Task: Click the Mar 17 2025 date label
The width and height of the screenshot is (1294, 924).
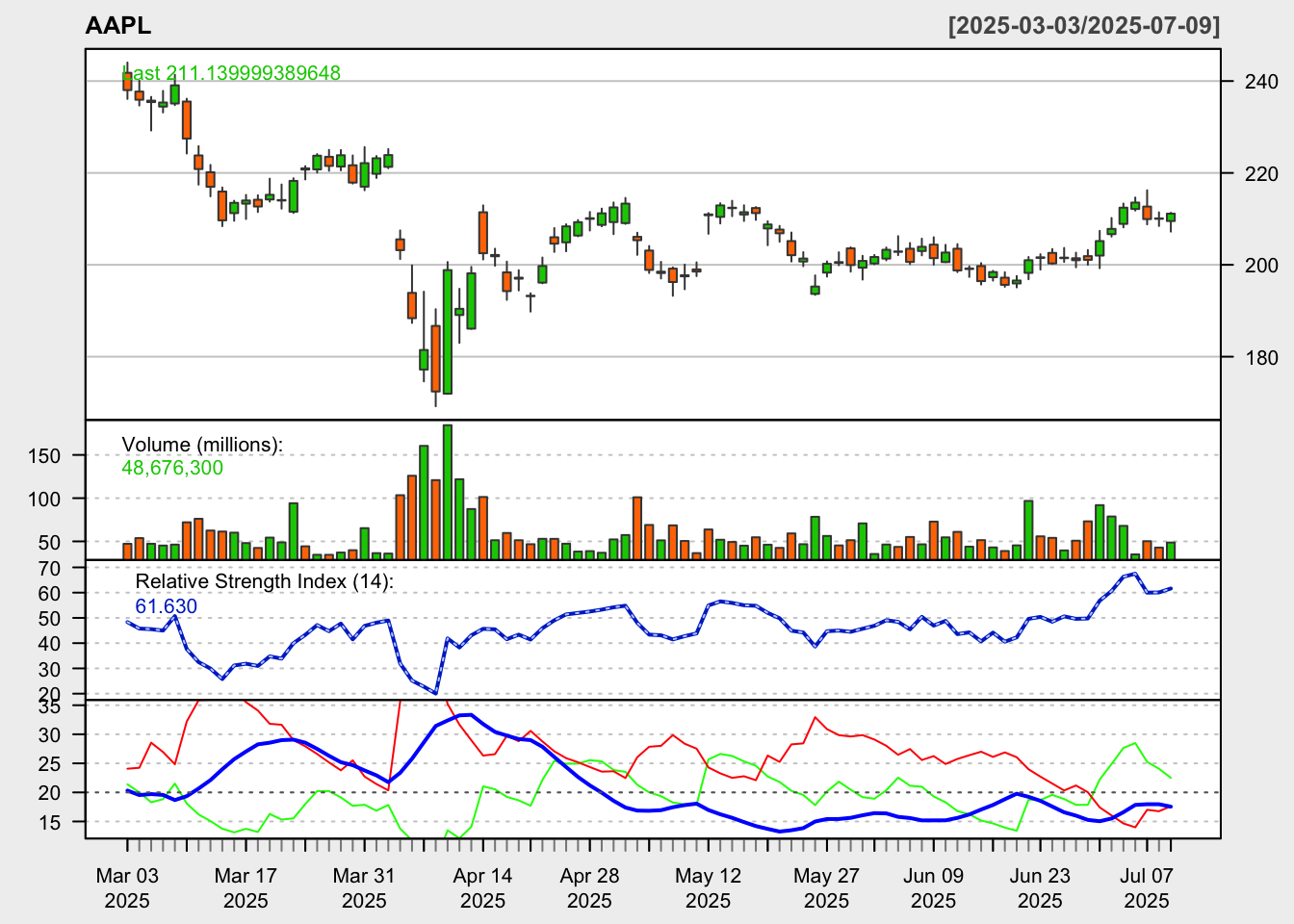Action: [246, 888]
